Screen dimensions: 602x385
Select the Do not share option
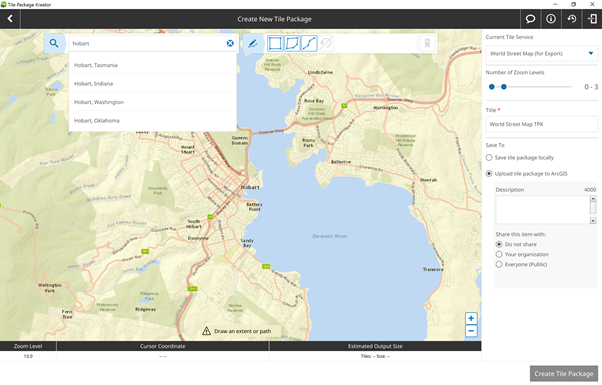click(499, 244)
